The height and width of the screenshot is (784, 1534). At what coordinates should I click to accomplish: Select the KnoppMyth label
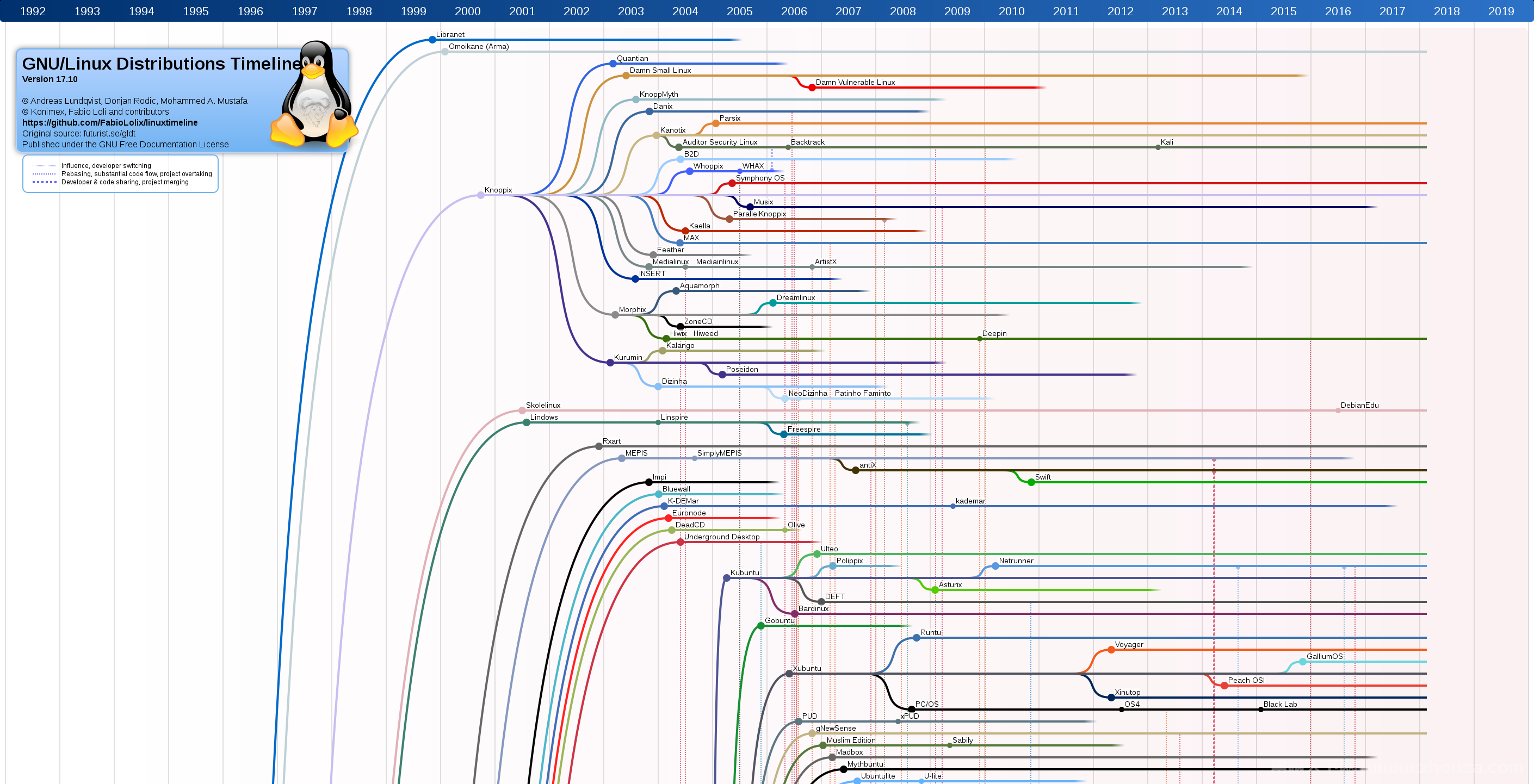point(659,95)
